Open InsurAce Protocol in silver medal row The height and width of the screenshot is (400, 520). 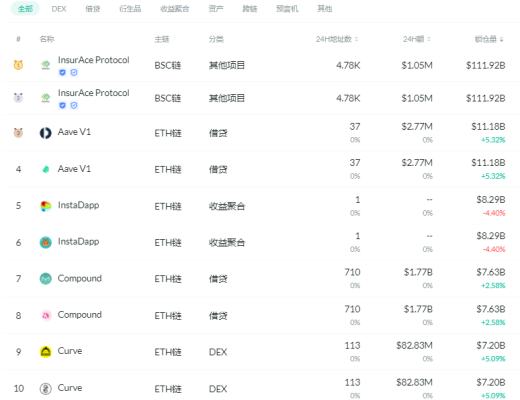pos(94,93)
